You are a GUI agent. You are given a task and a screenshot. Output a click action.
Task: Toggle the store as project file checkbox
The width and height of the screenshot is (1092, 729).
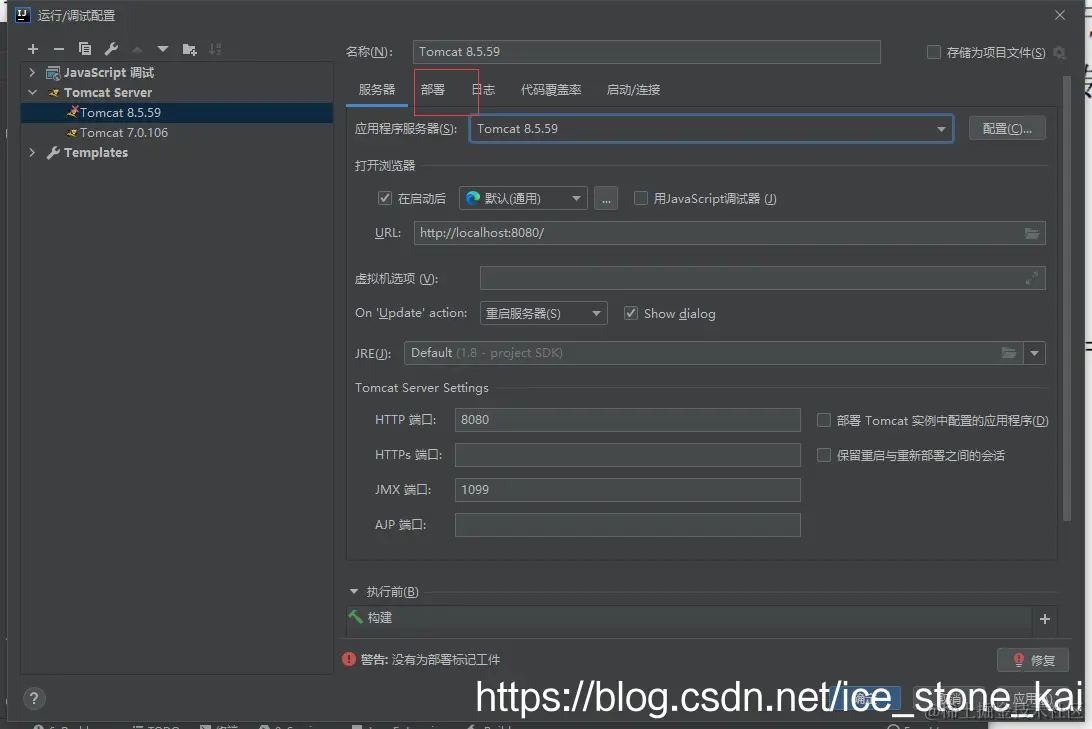point(934,52)
